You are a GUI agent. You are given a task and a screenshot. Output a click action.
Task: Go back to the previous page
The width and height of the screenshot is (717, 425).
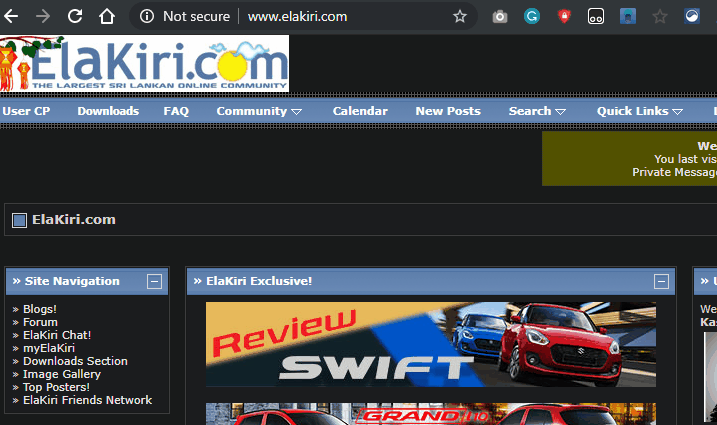pos(11,16)
